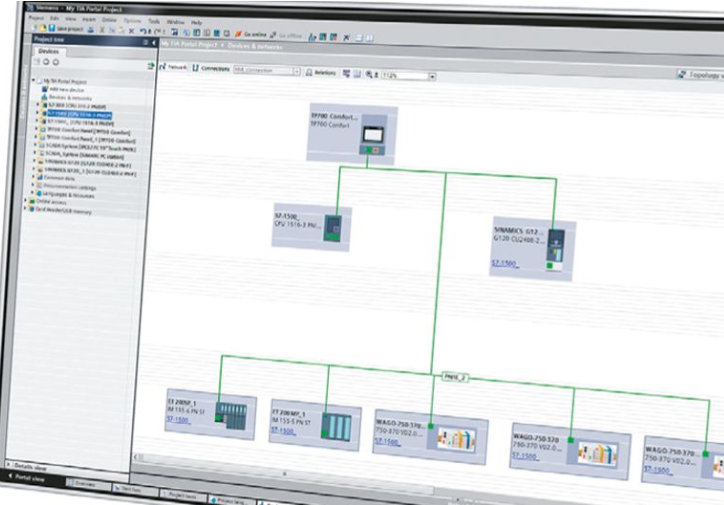Expand Languages & resources tree node
This screenshot has height=505, width=724.
coord(32,193)
